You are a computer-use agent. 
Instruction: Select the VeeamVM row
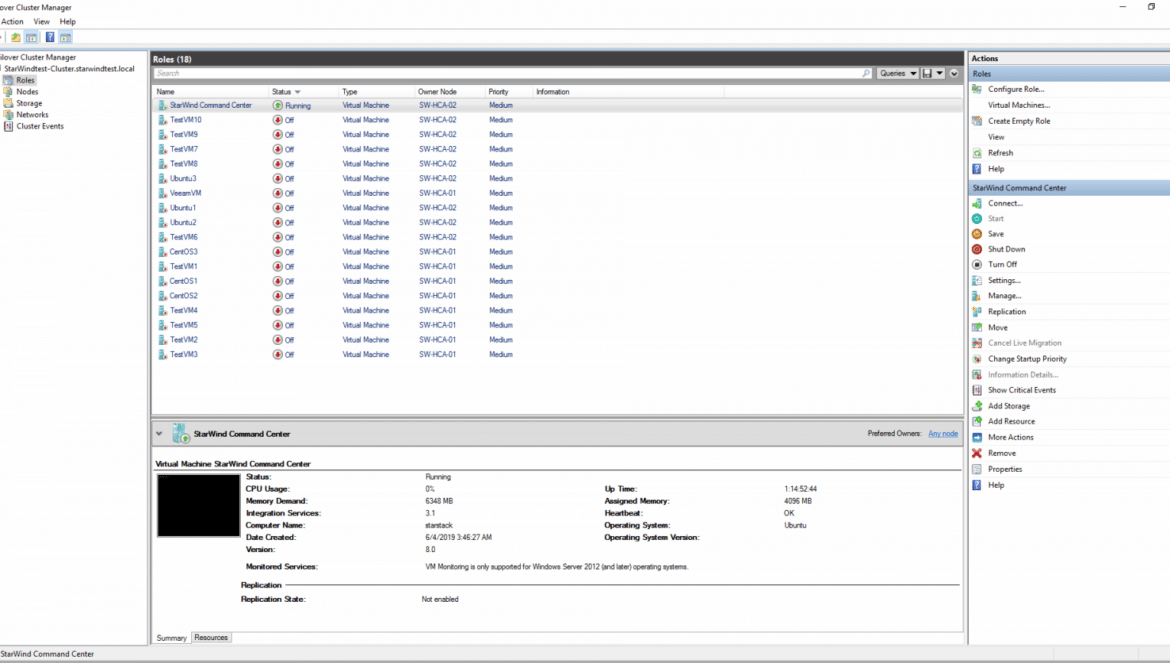(x=557, y=193)
